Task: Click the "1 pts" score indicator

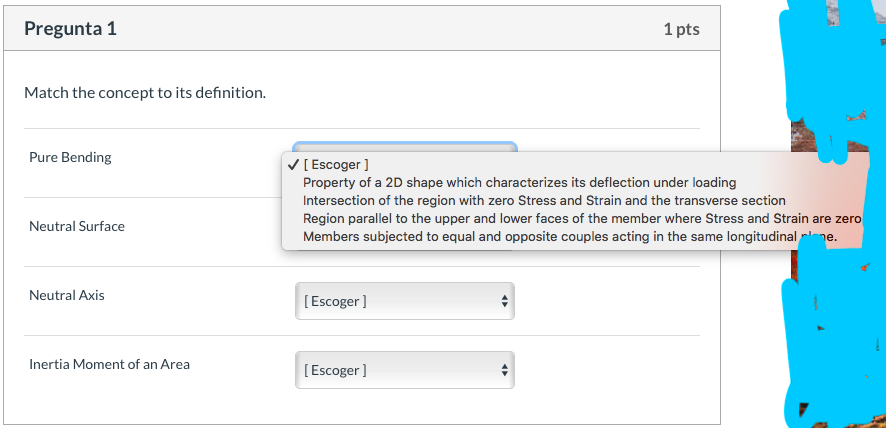Action: (681, 29)
